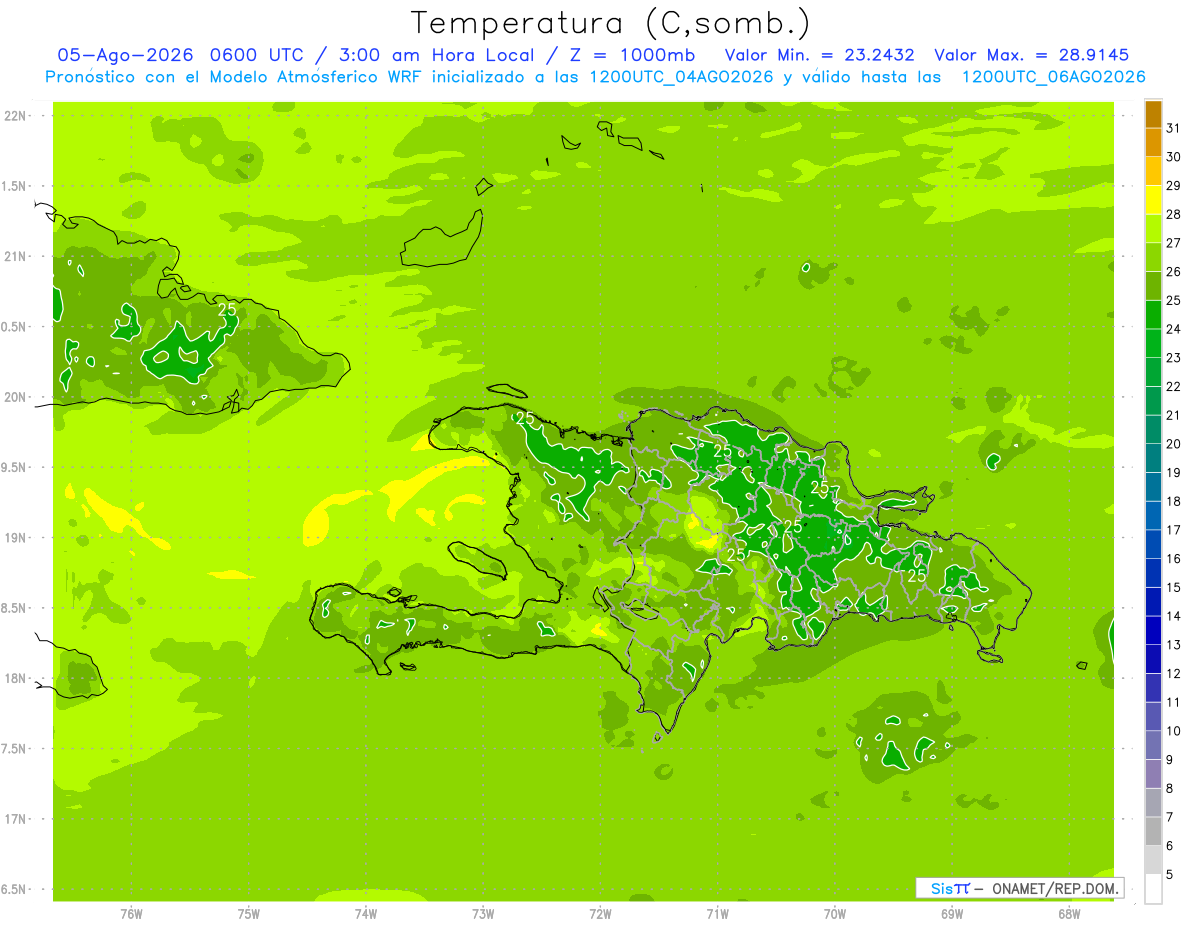Screen dimensions: 1200x927
Task: Click the '18N' latitude axis label
Action: pyautogui.click(x=16, y=678)
